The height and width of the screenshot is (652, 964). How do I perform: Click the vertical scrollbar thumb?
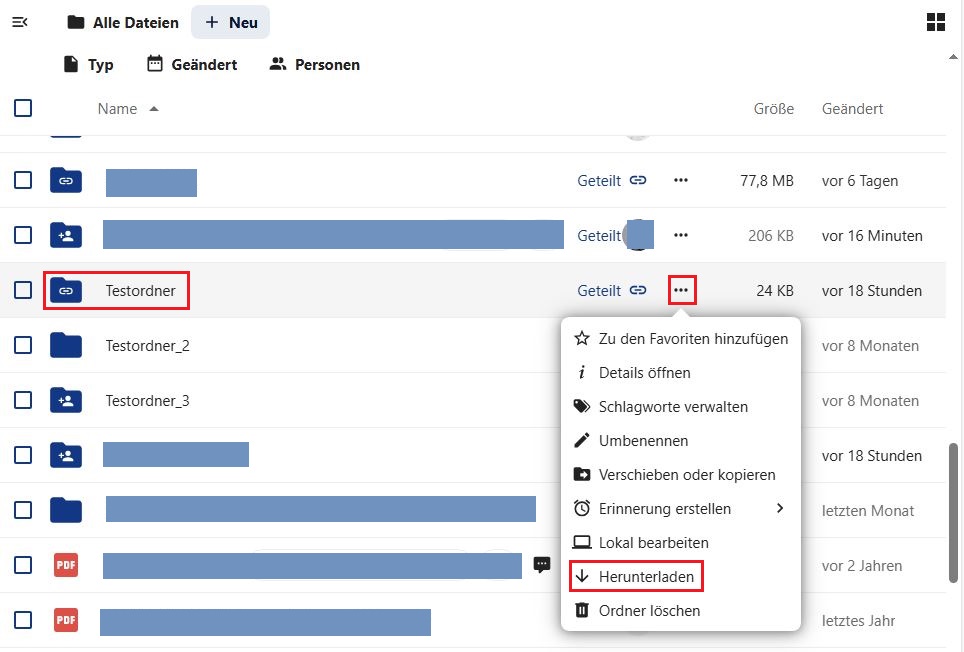click(x=954, y=510)
